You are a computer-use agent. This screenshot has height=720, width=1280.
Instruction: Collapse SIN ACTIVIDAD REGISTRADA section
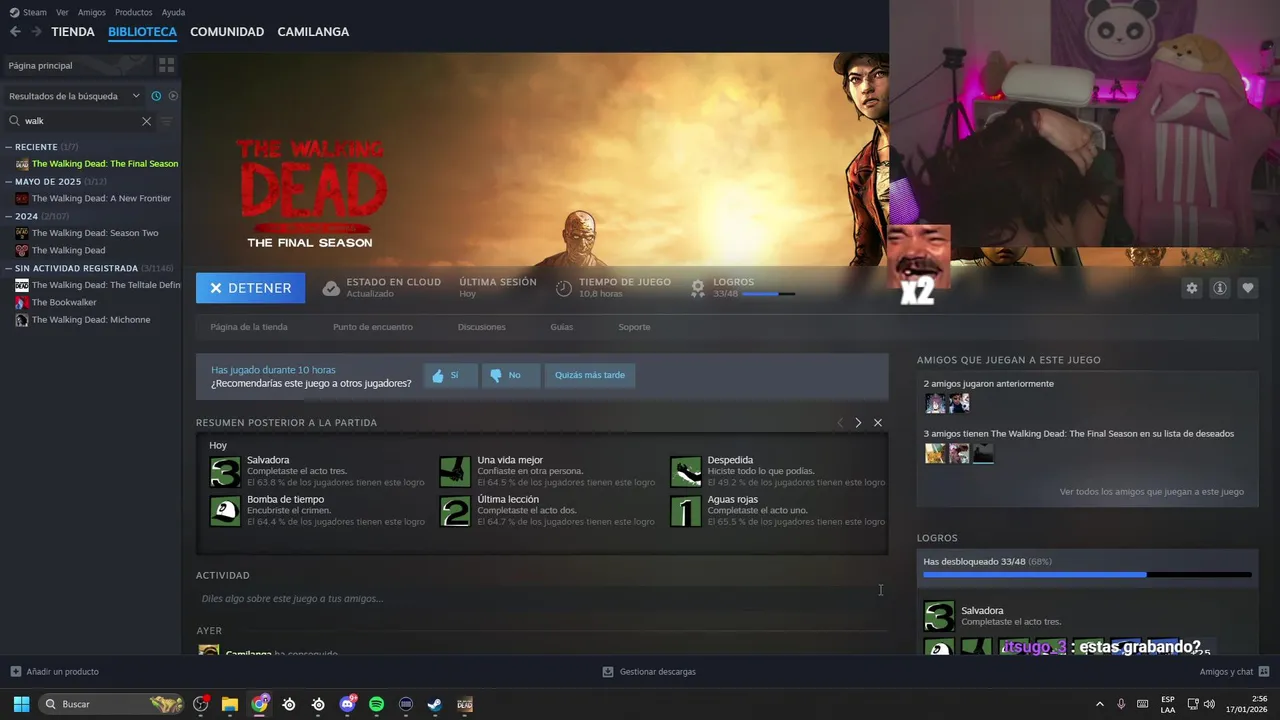(x=9, y=268)
